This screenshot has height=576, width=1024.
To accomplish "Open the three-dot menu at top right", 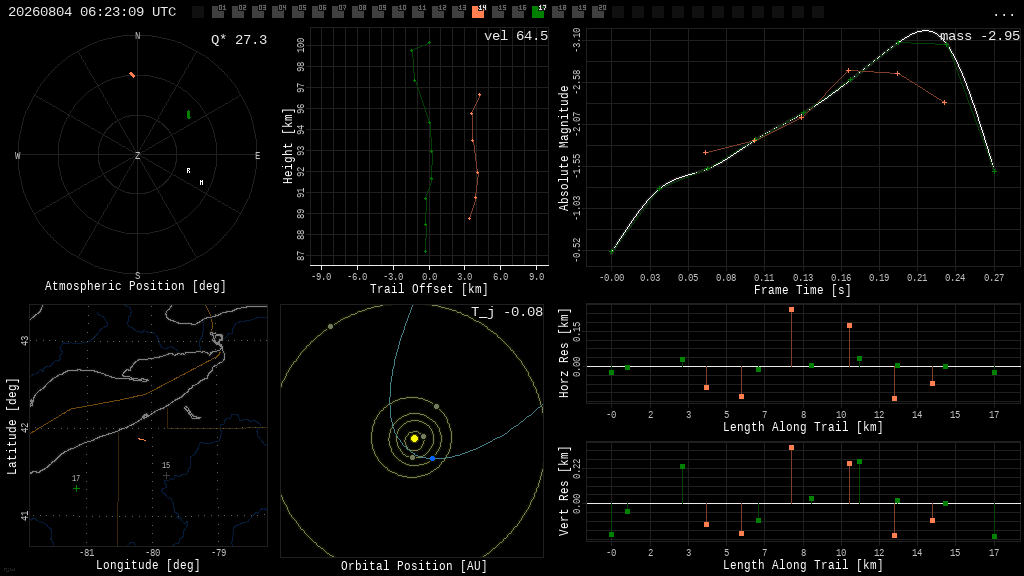I will point(1003,14).
